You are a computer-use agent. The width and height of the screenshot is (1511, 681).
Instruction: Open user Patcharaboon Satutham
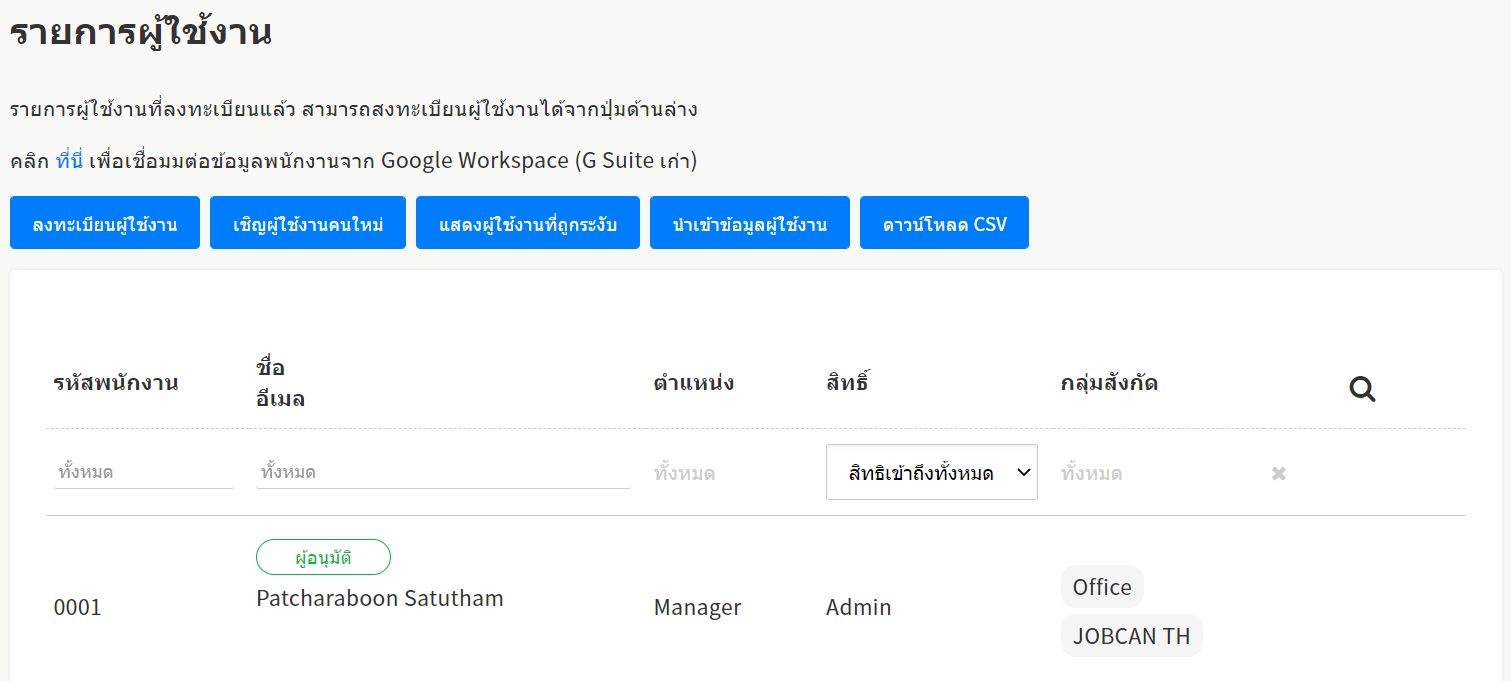pos(380,599)
